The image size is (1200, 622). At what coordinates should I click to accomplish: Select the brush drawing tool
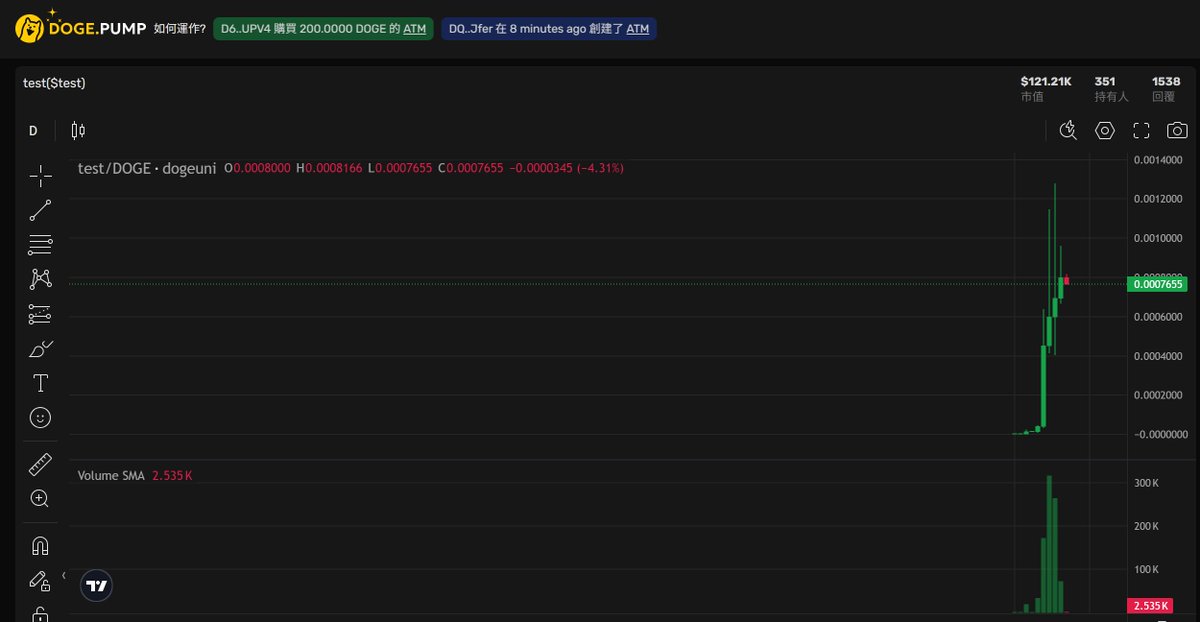pyautogui.click(x=40, y=349)
